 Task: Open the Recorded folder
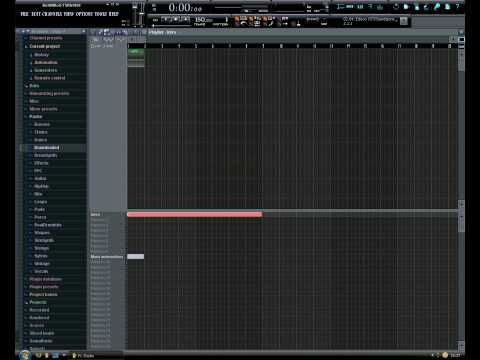tap(39, 310)
